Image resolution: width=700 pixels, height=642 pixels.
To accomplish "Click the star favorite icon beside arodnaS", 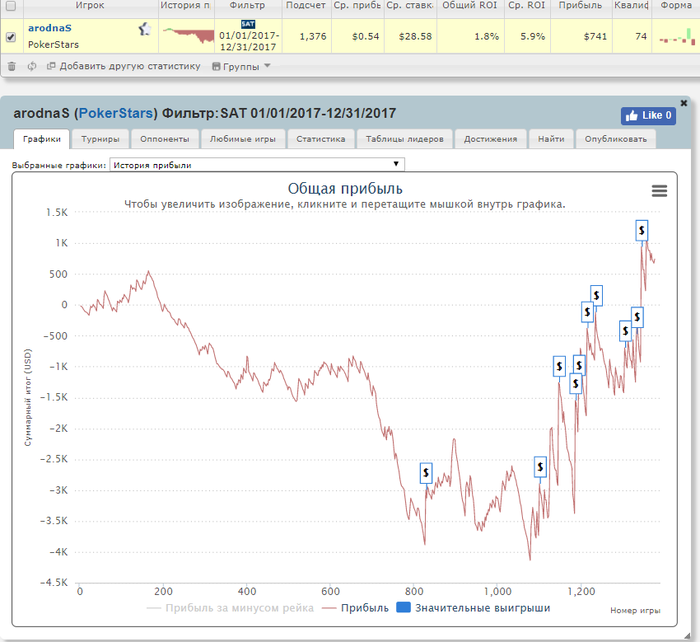I will point(145,29).
